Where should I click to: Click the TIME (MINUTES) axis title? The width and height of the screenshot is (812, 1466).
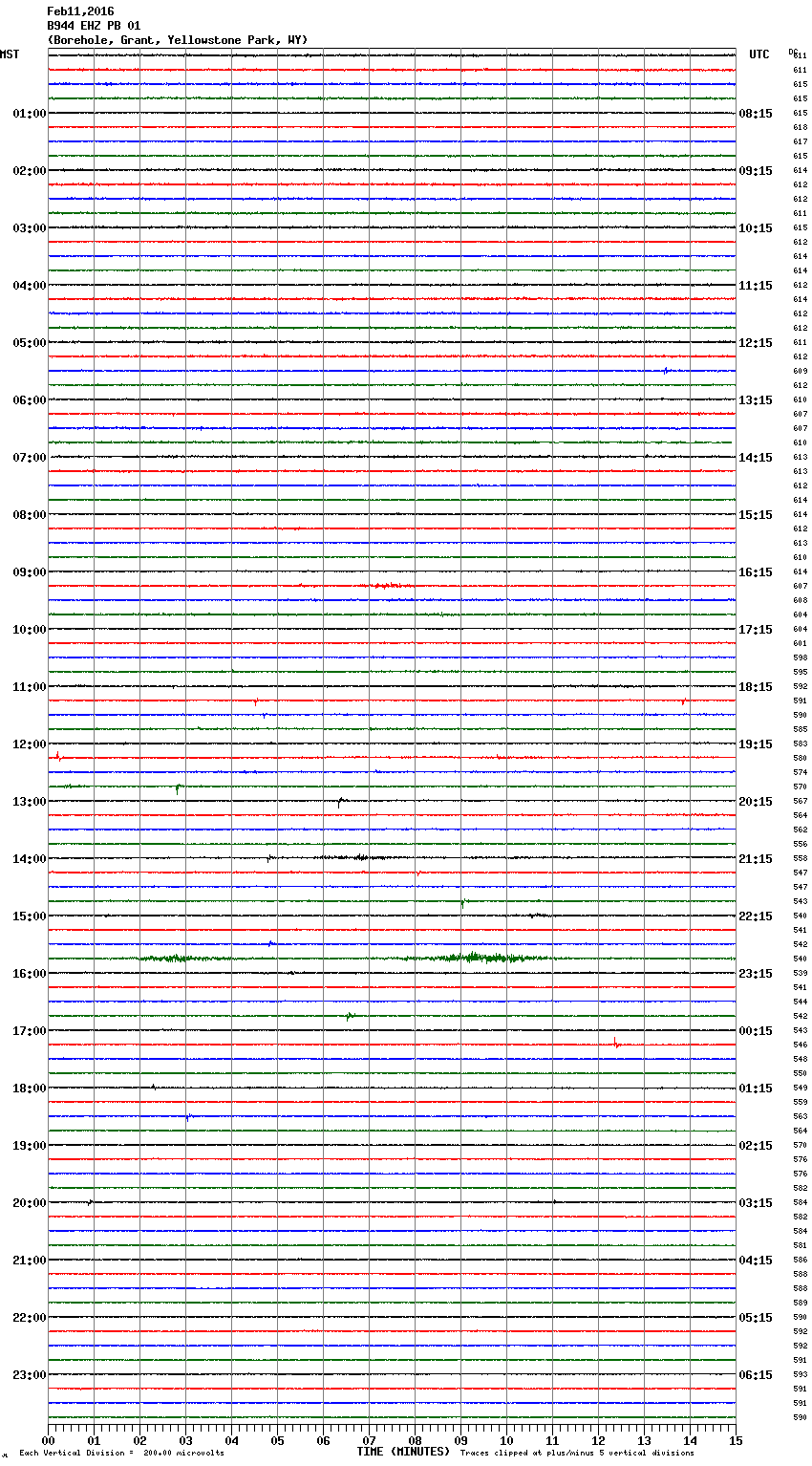point(403,1452)
